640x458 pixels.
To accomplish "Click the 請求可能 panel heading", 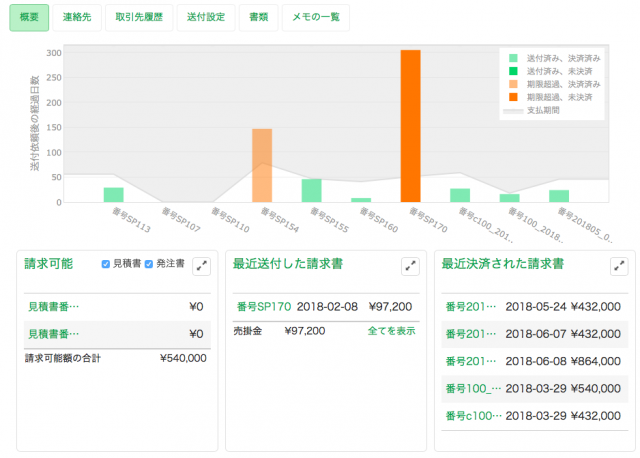I will 49,264.
